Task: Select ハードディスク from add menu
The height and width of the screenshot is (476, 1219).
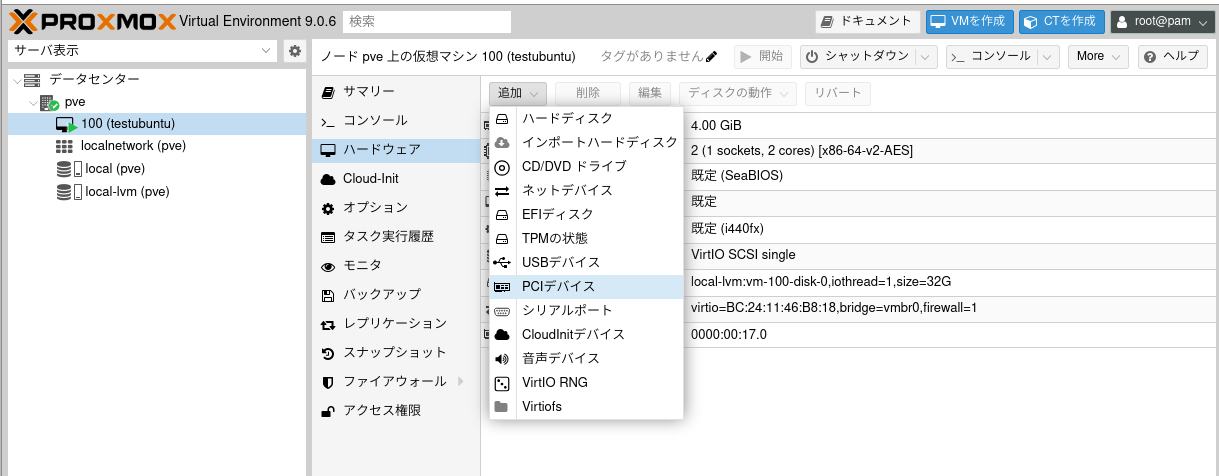Action: (586, 118)
